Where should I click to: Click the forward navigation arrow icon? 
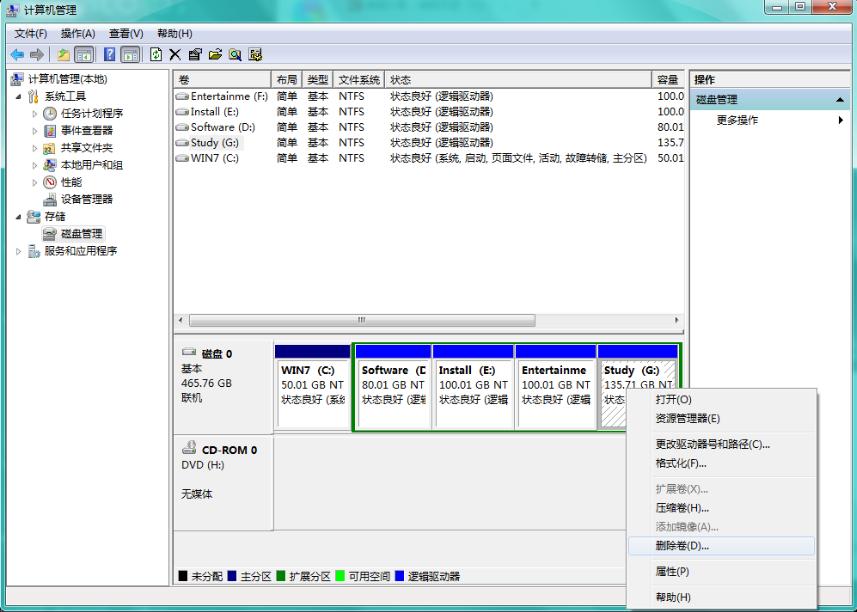pyautogui.click(x=35, y=55)
